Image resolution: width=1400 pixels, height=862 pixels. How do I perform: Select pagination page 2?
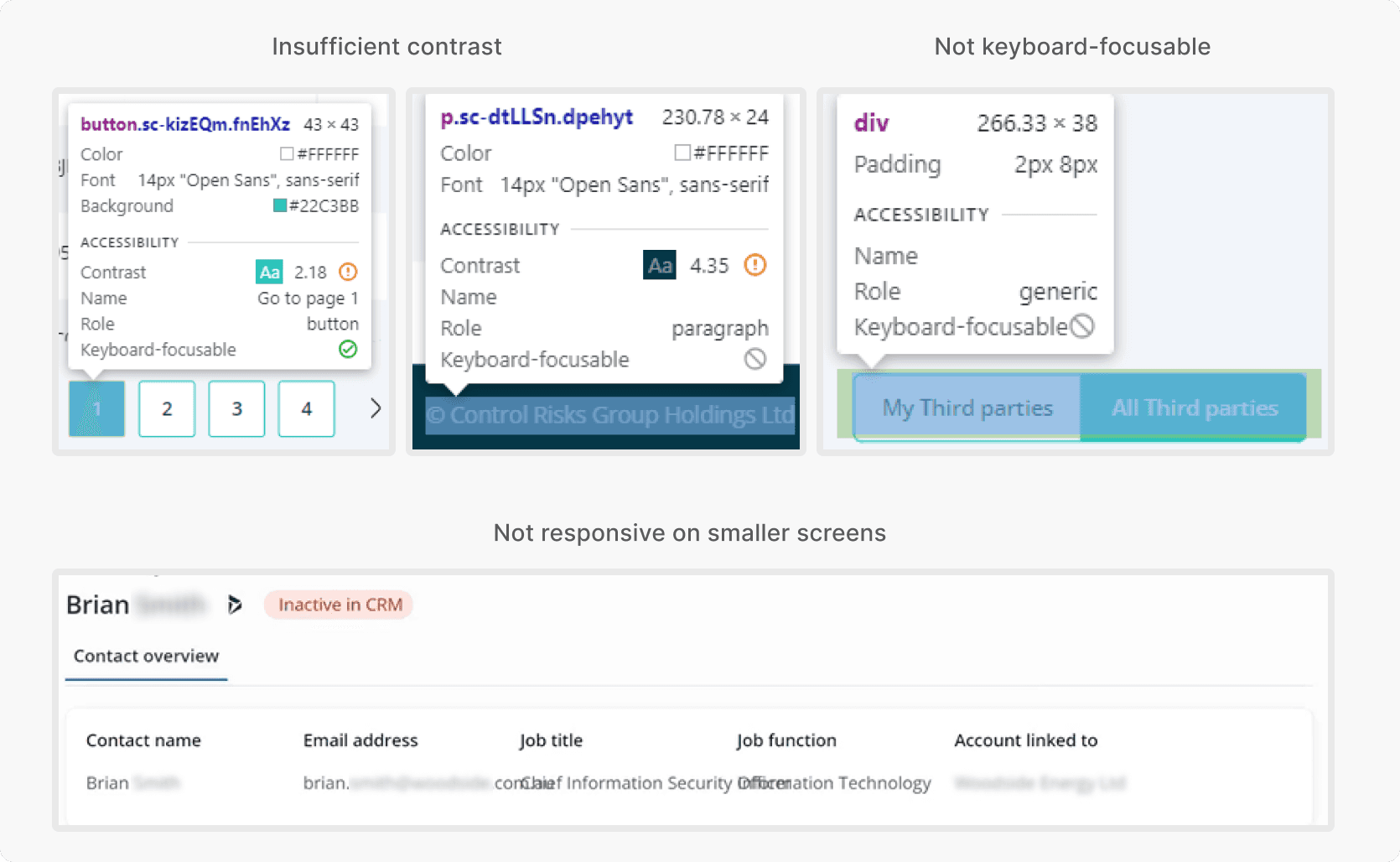coord(167,408)
